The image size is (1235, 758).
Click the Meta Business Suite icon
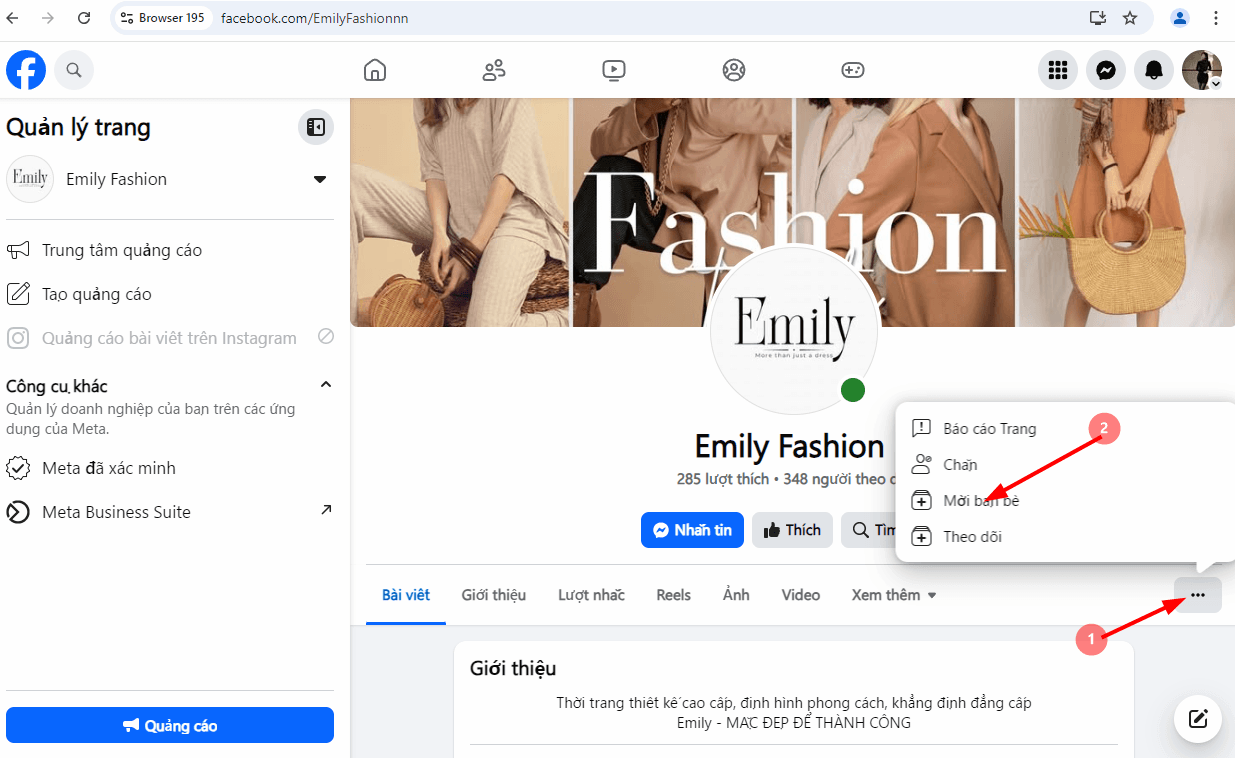(18, 512)
